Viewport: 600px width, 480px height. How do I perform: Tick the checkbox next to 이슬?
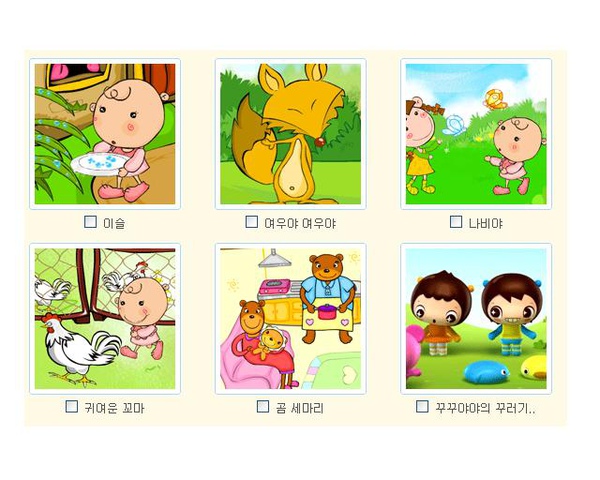[90, 222]
